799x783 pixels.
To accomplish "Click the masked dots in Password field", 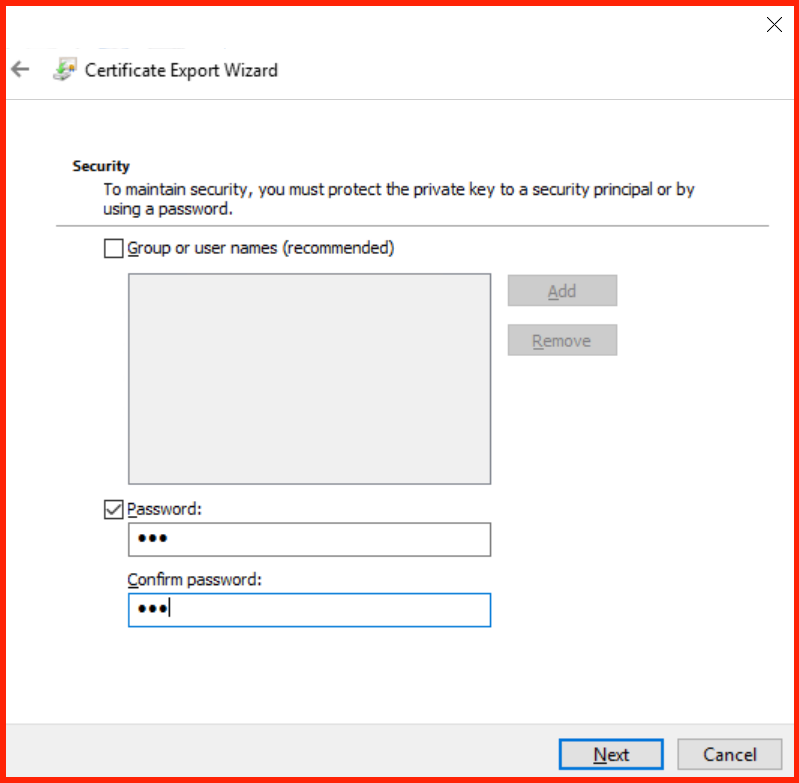I will click(153, 538).
